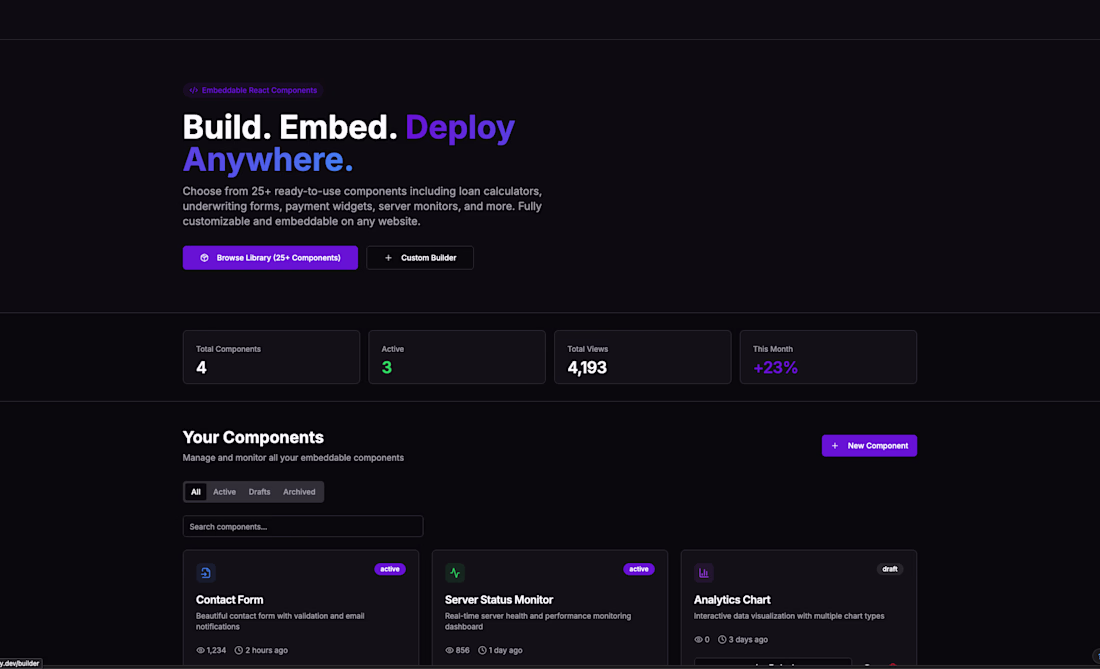This screenshot has height=669, width=1100.
Task: Click the Server Status Monitor pulse icon
Action: (455, 573)
